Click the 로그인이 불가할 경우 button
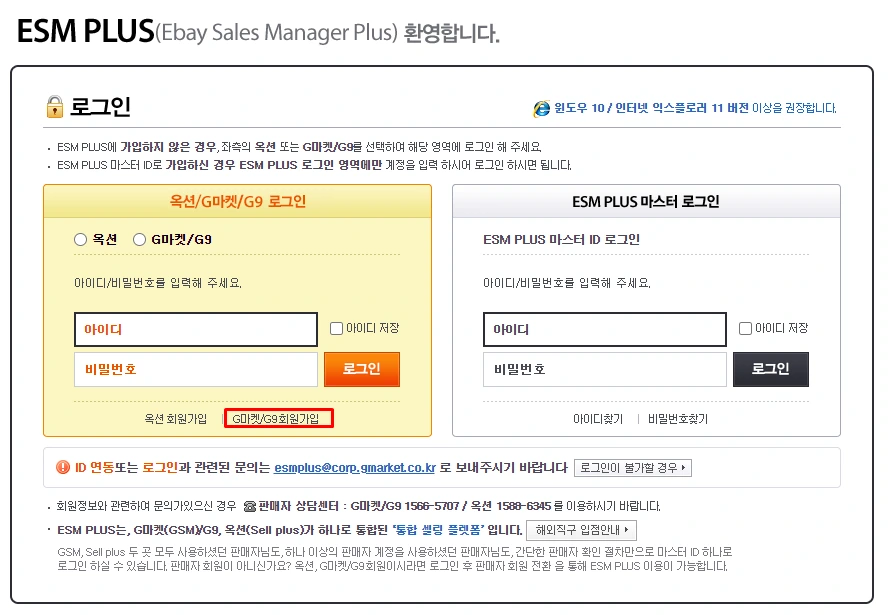 [x=633, y=468]
